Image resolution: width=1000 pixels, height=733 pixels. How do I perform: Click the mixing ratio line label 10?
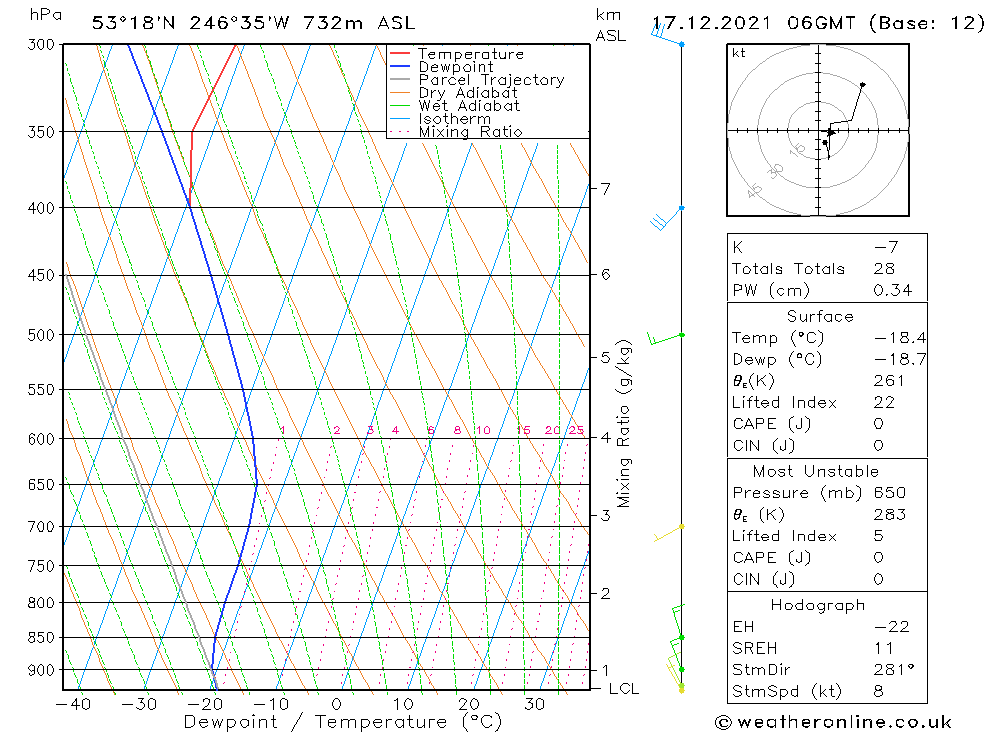pyautogui.click(x=483, y=431)
